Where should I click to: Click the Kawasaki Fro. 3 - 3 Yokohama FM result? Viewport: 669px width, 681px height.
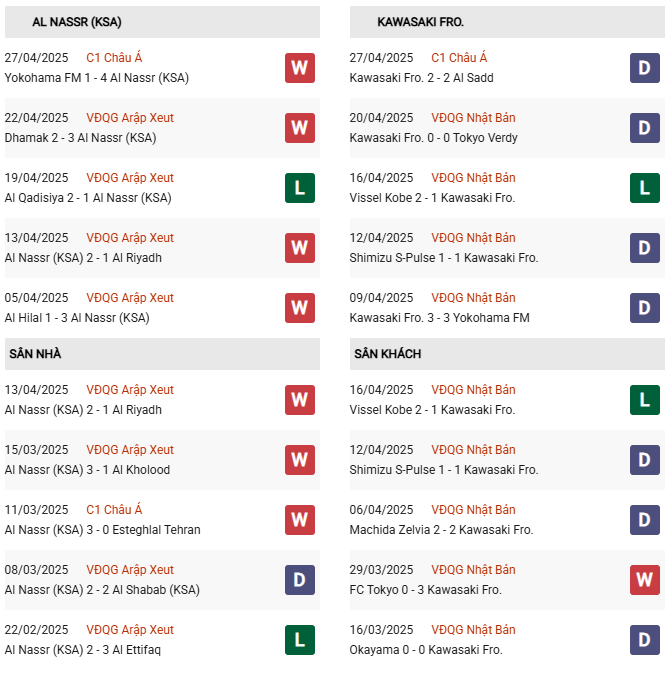(x=439, y=318)
